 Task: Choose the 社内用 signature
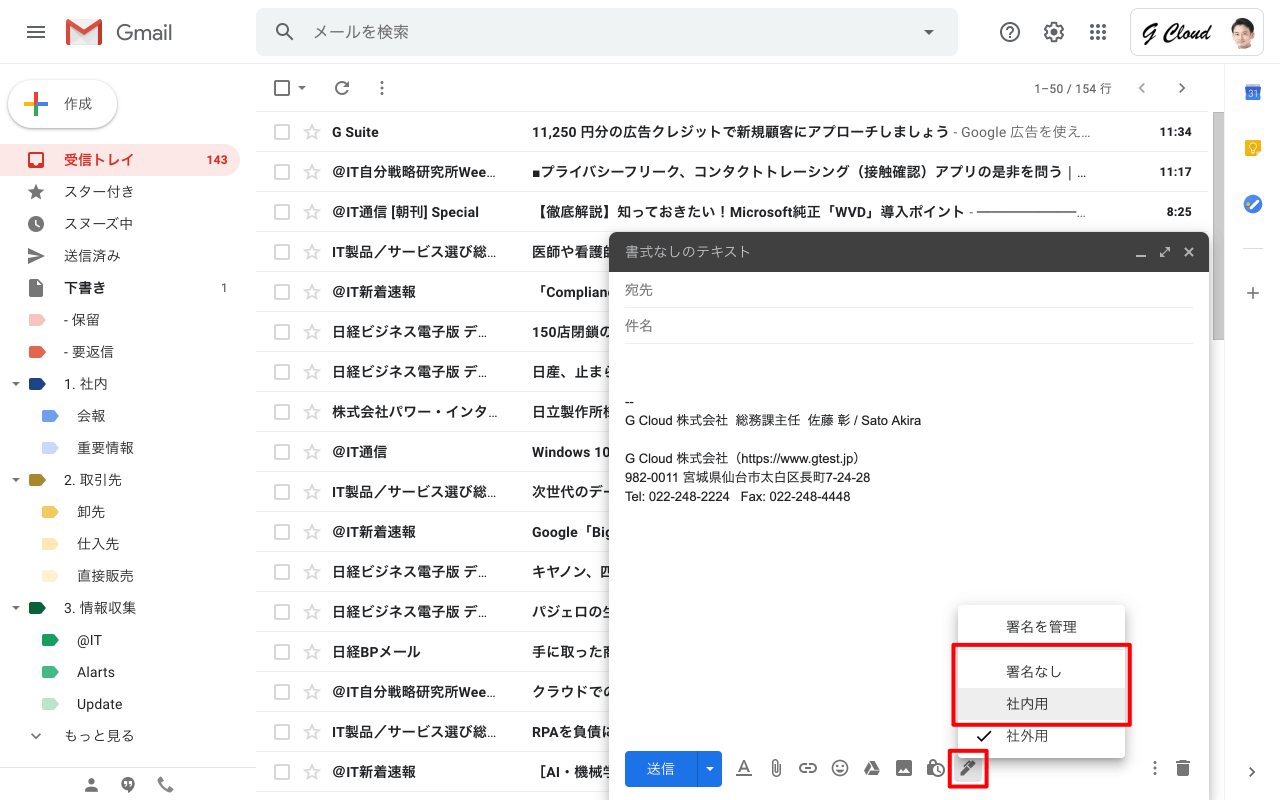[x=1041, y=704]
